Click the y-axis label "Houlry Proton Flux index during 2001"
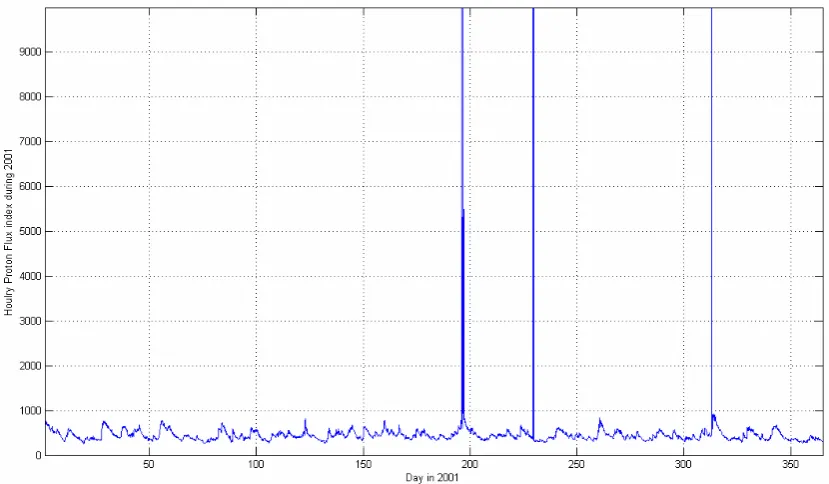 (x=8, y=232)
